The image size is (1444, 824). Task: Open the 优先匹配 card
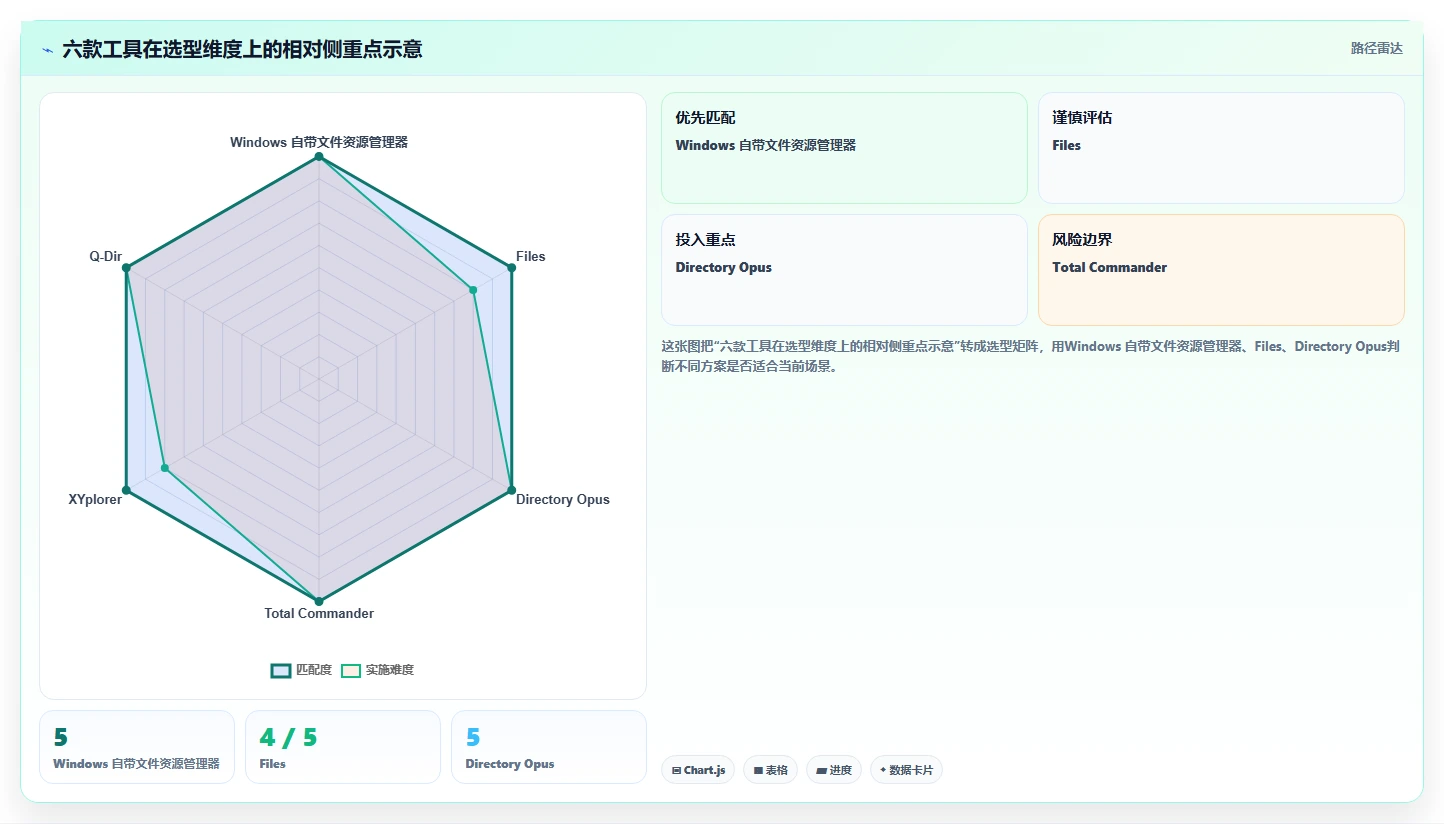(x=844, y=148)
